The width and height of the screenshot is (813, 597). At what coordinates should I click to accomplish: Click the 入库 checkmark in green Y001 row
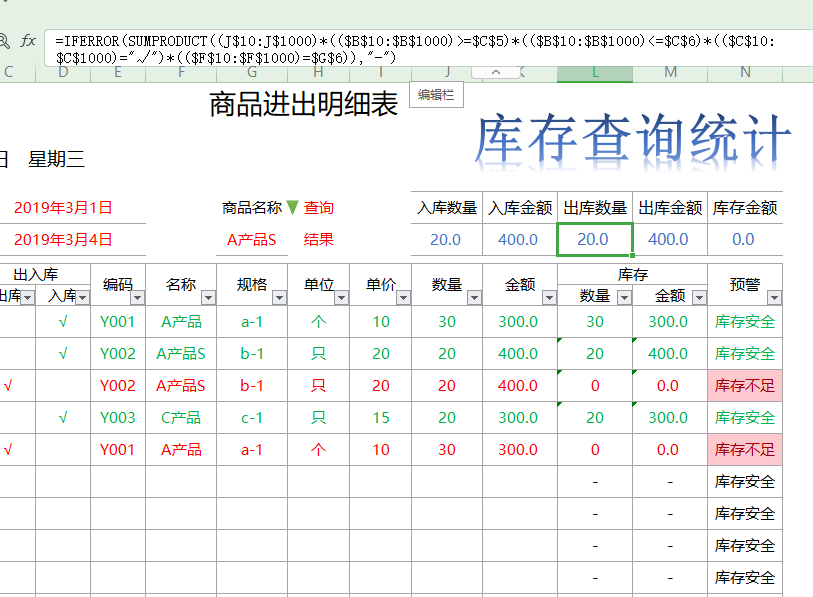[63, 322]
